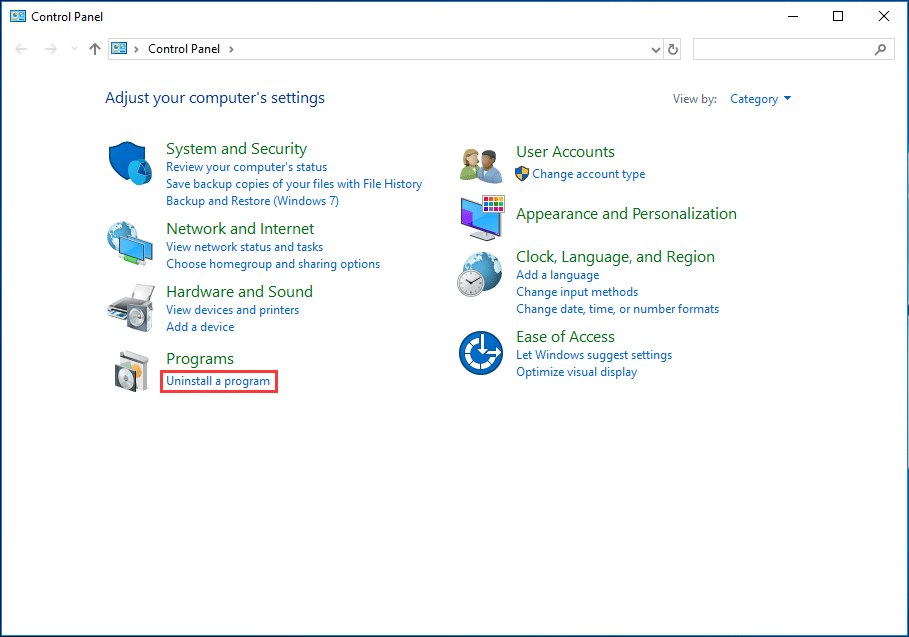Image resolution: width=909 pixels, height=637 pixels.
Task: Open Change account type link
Action: pos(588,174)
